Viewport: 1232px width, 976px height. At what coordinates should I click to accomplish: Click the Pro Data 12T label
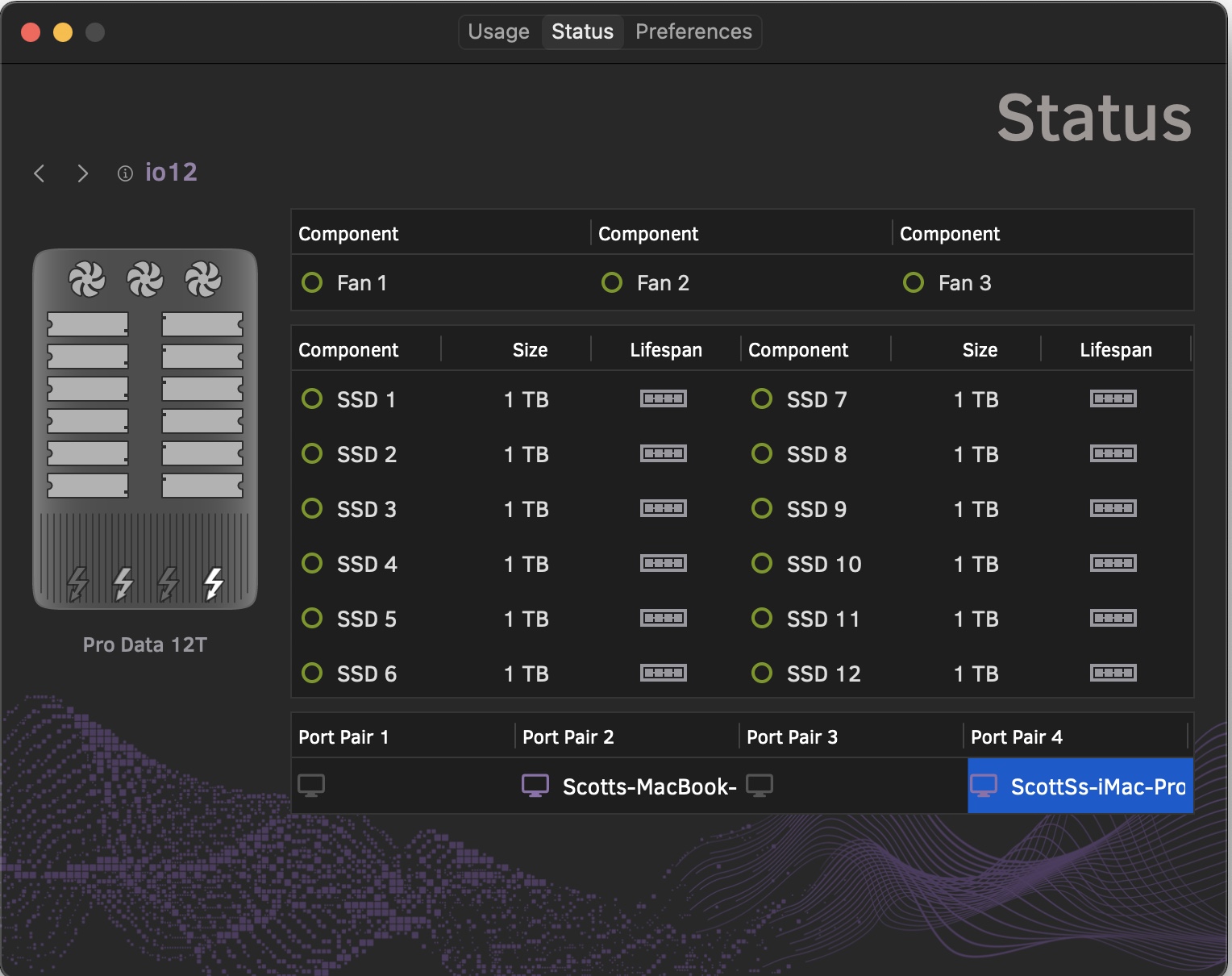pyautogui.click(x=145, y=644)
